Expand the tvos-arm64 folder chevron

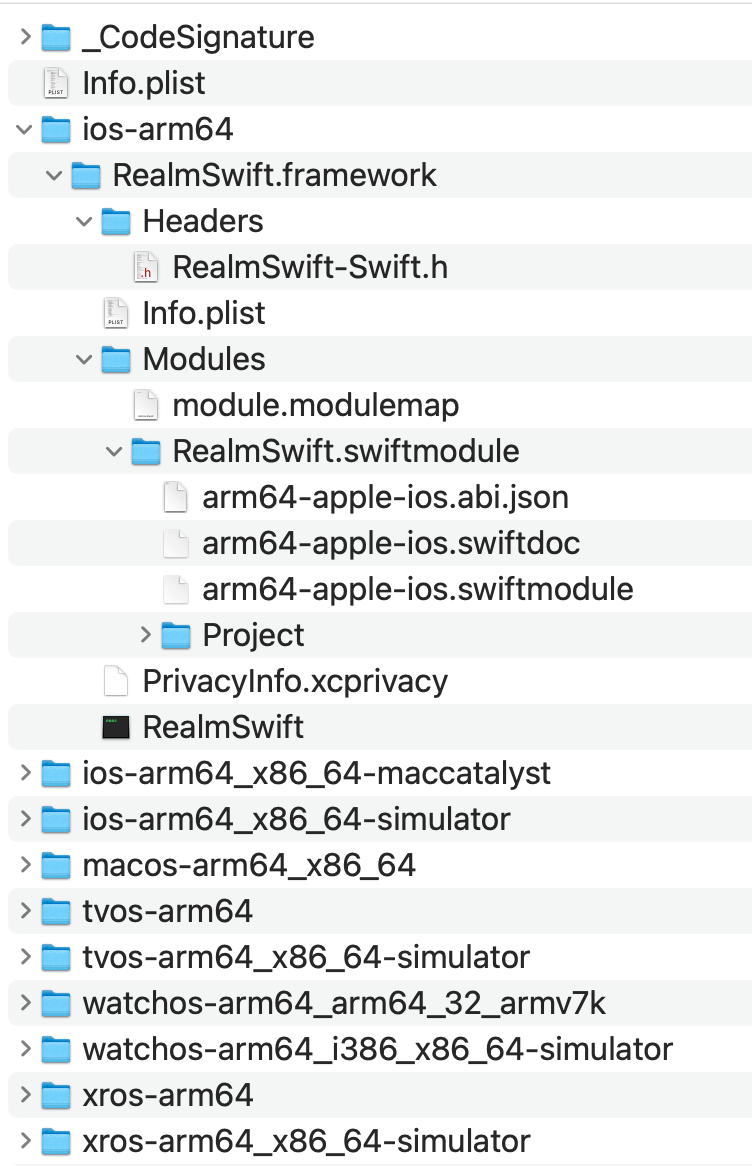25,911
